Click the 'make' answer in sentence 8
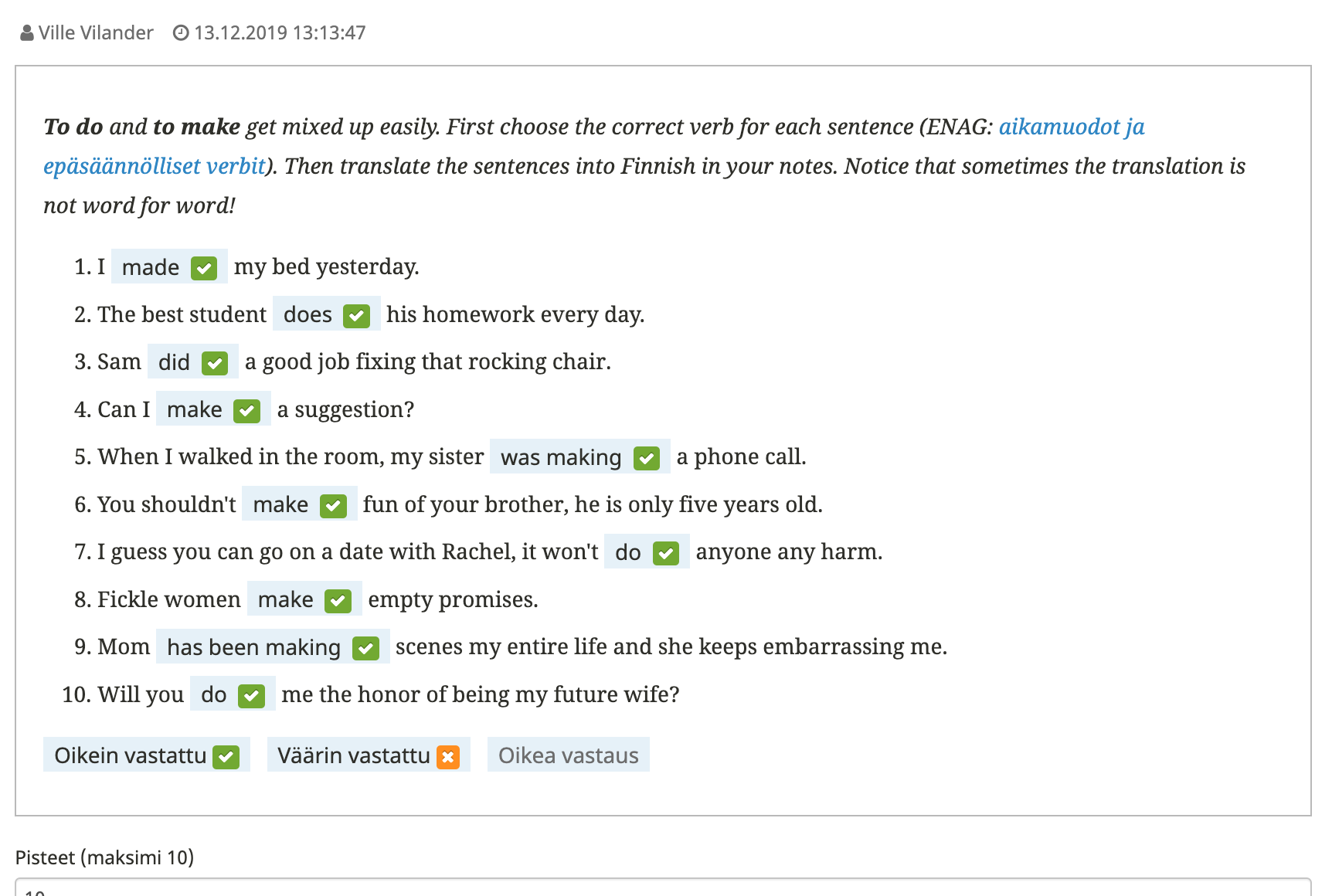1332x896 pixels. pos(285,599)
